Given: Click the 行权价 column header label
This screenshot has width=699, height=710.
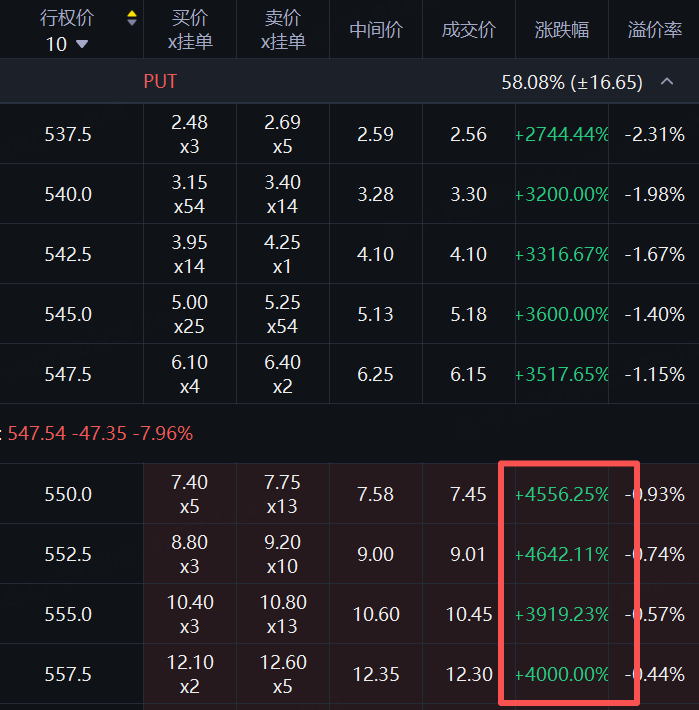Looking at the screenshot, I should [x=67, y=18].
